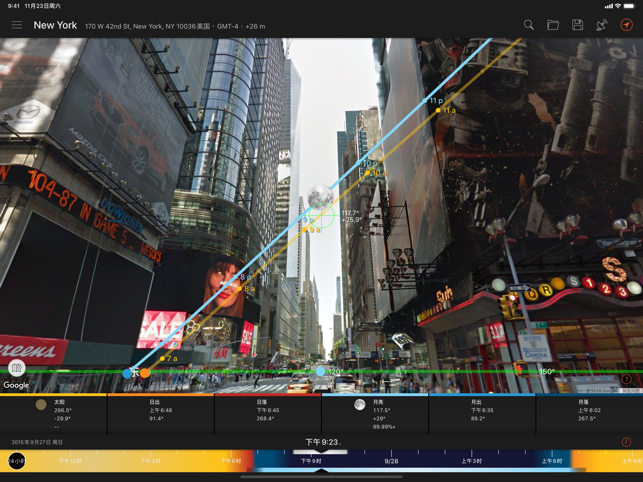The height and width of the screenshot is (482, 643).
Task: Tap the orange clock icon to reset time
Action: pyautogui.click(x=626, y=442)
